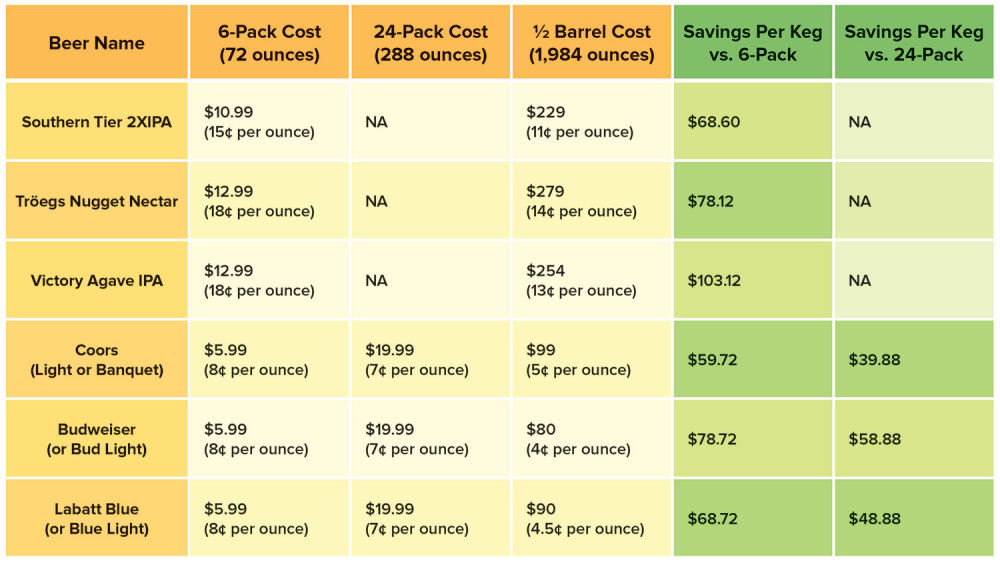
Task: Click the $229 half barrel cost cell
Action: pyautogui.click(x=592, y=121)
